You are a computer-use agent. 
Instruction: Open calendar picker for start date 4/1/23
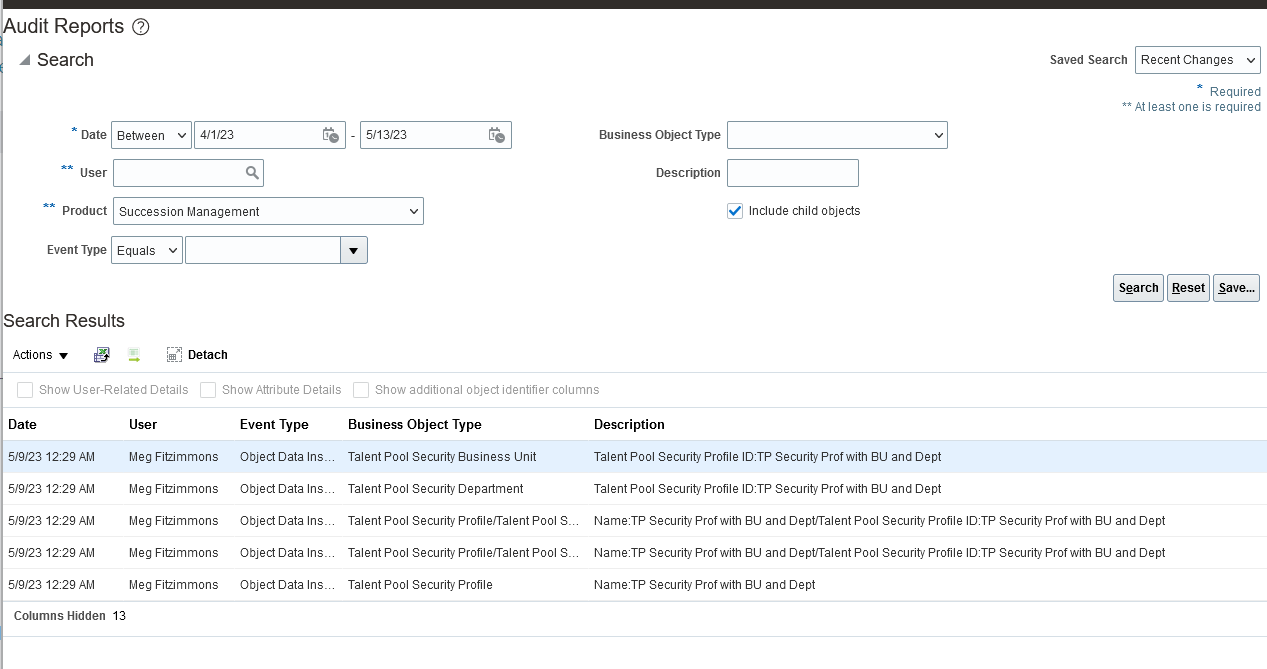[x=331, y=135]
